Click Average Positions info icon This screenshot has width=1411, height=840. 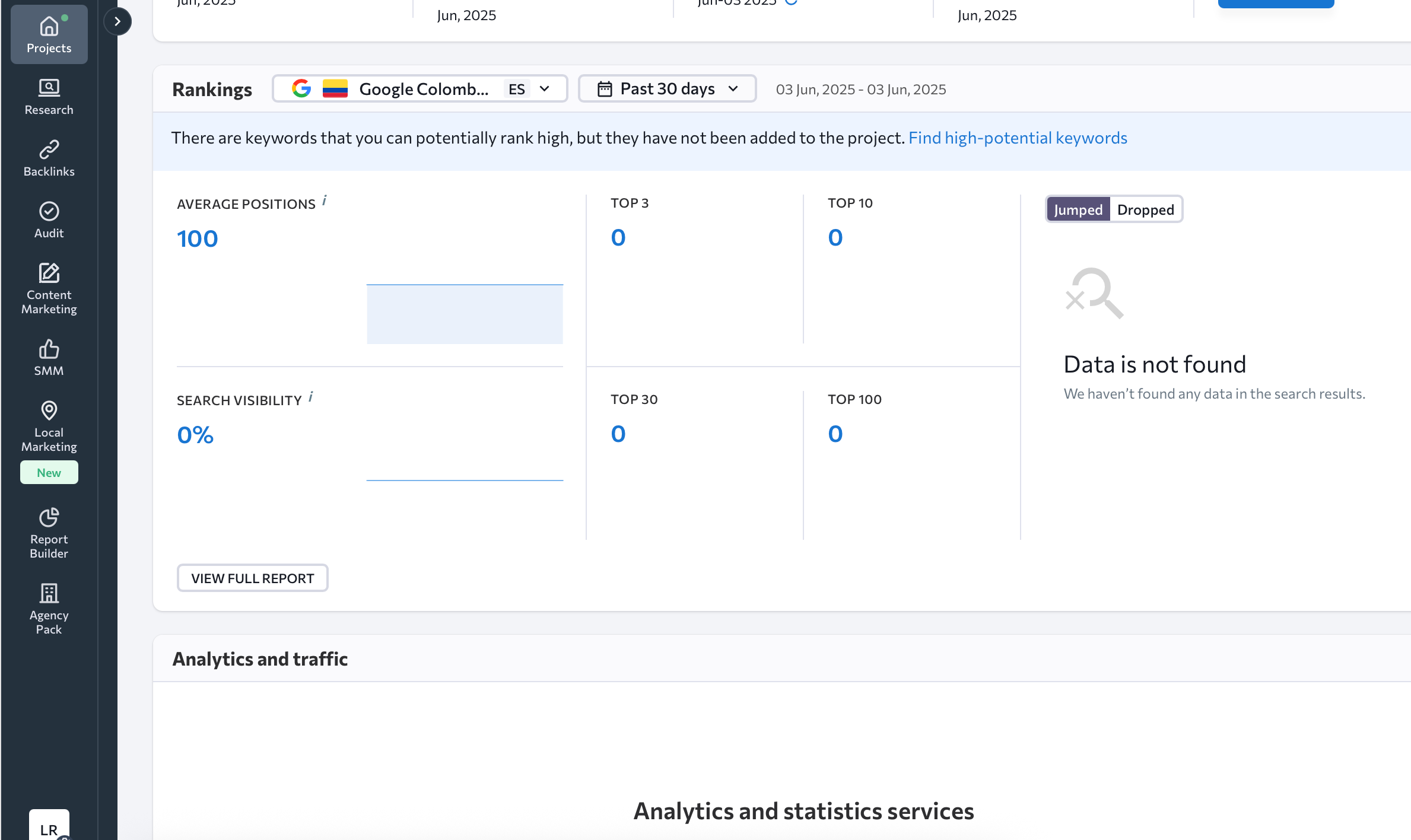click(x=325, y=201)
